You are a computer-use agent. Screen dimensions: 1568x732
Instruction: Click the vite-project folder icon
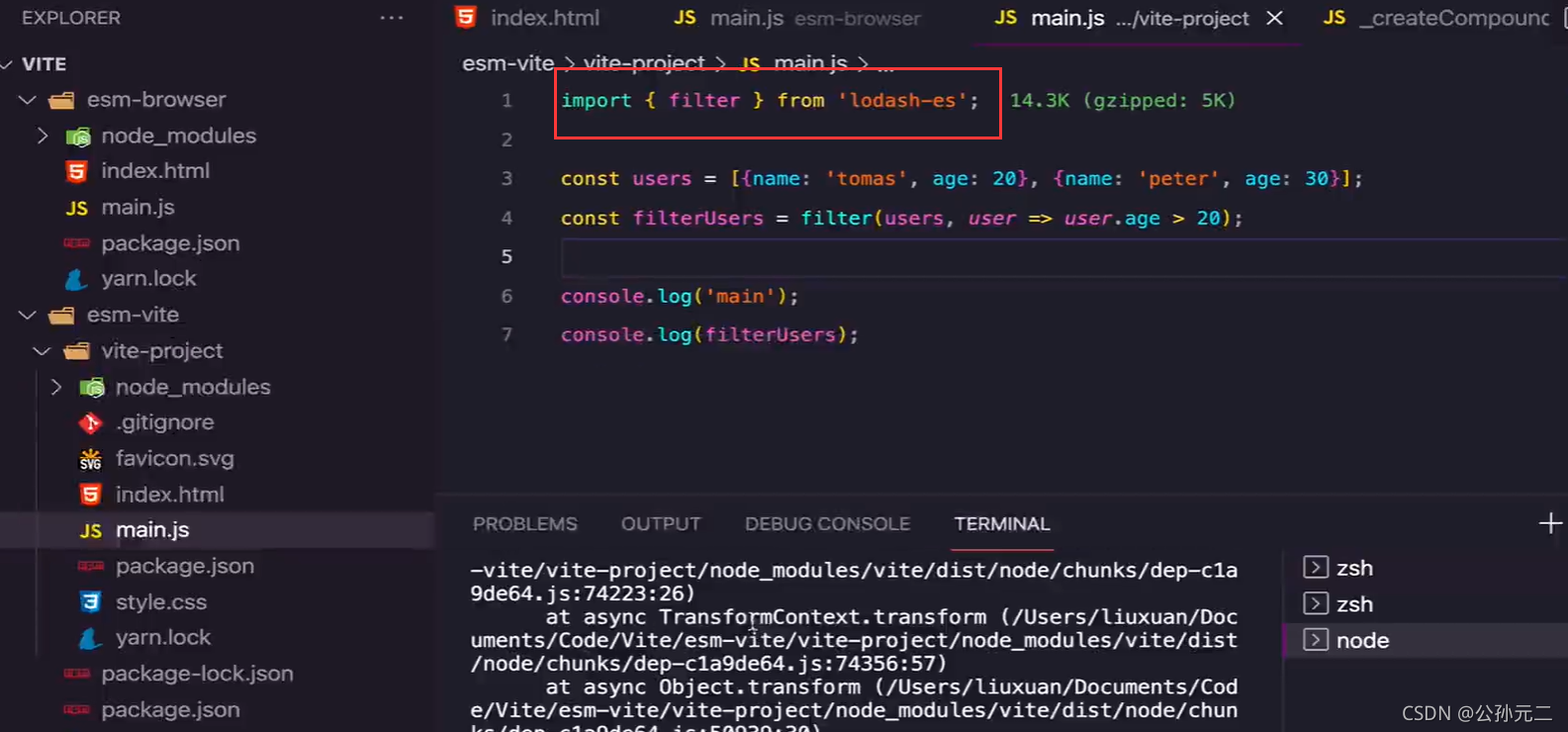tap(76, 351)
